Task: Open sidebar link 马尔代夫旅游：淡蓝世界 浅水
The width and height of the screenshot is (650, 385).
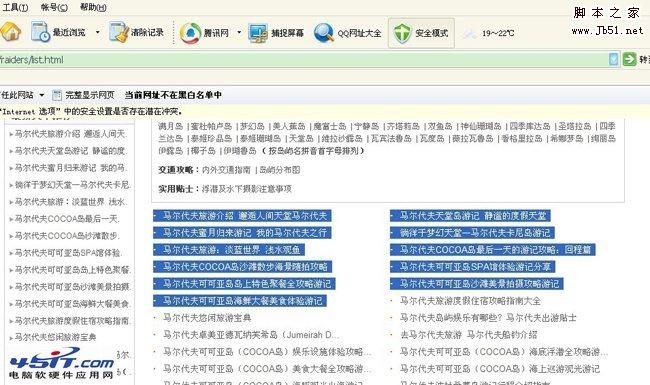Action: tap(70, 202)
